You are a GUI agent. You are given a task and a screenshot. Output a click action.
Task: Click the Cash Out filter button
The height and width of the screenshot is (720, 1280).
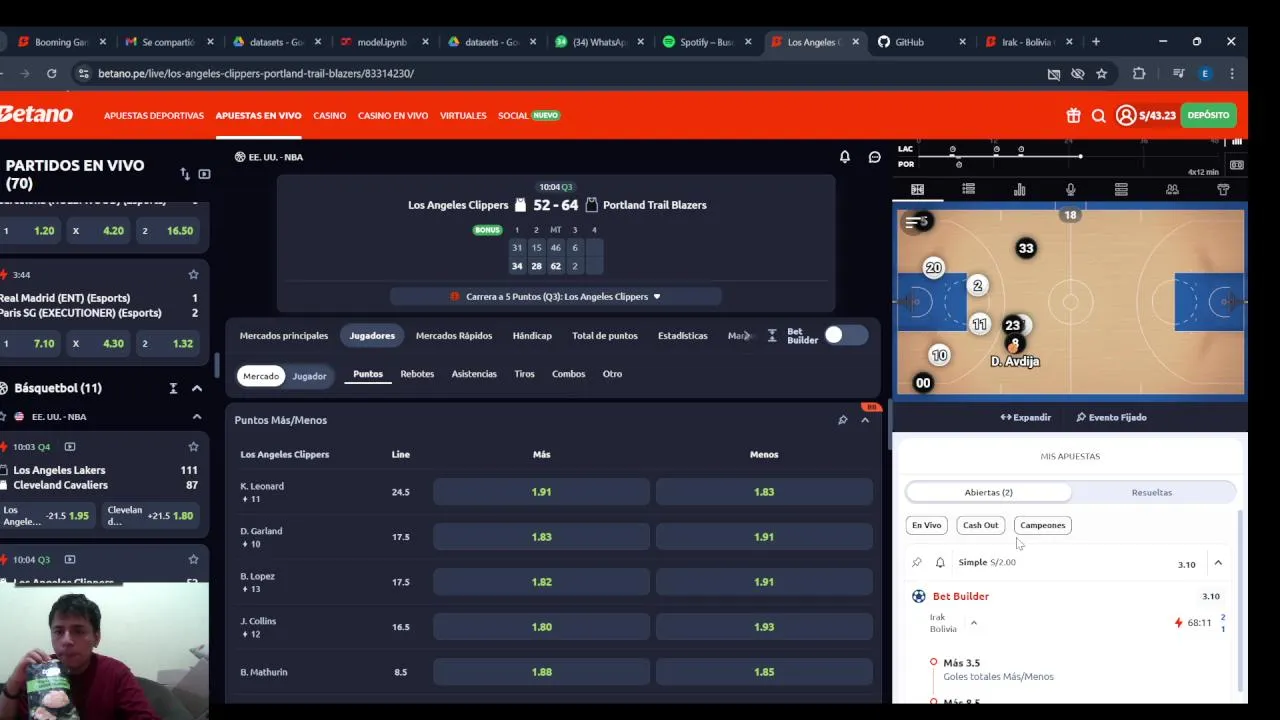[x=980, y=525]
